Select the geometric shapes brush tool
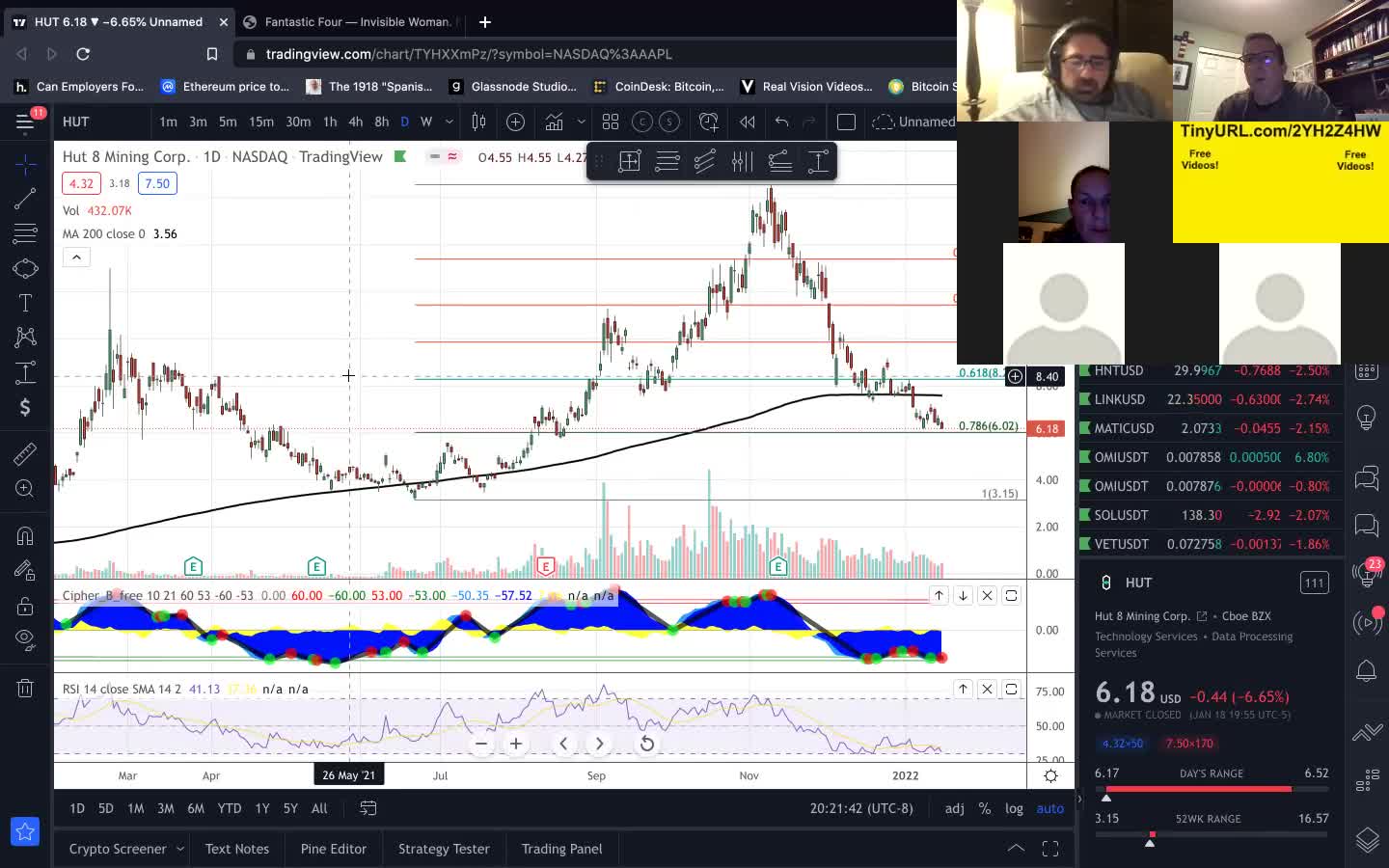 tap(25, 268)
